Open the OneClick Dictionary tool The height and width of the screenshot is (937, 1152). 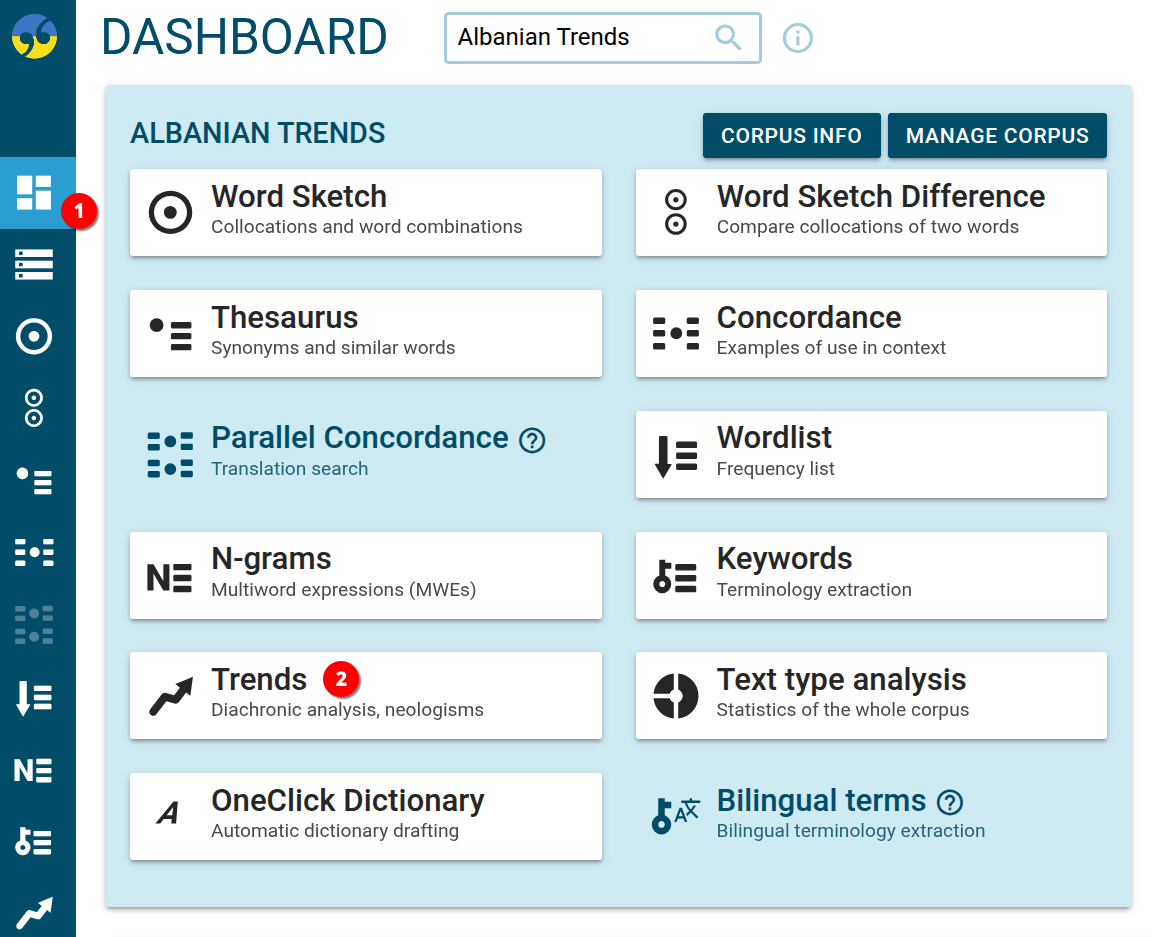(365, 815)
